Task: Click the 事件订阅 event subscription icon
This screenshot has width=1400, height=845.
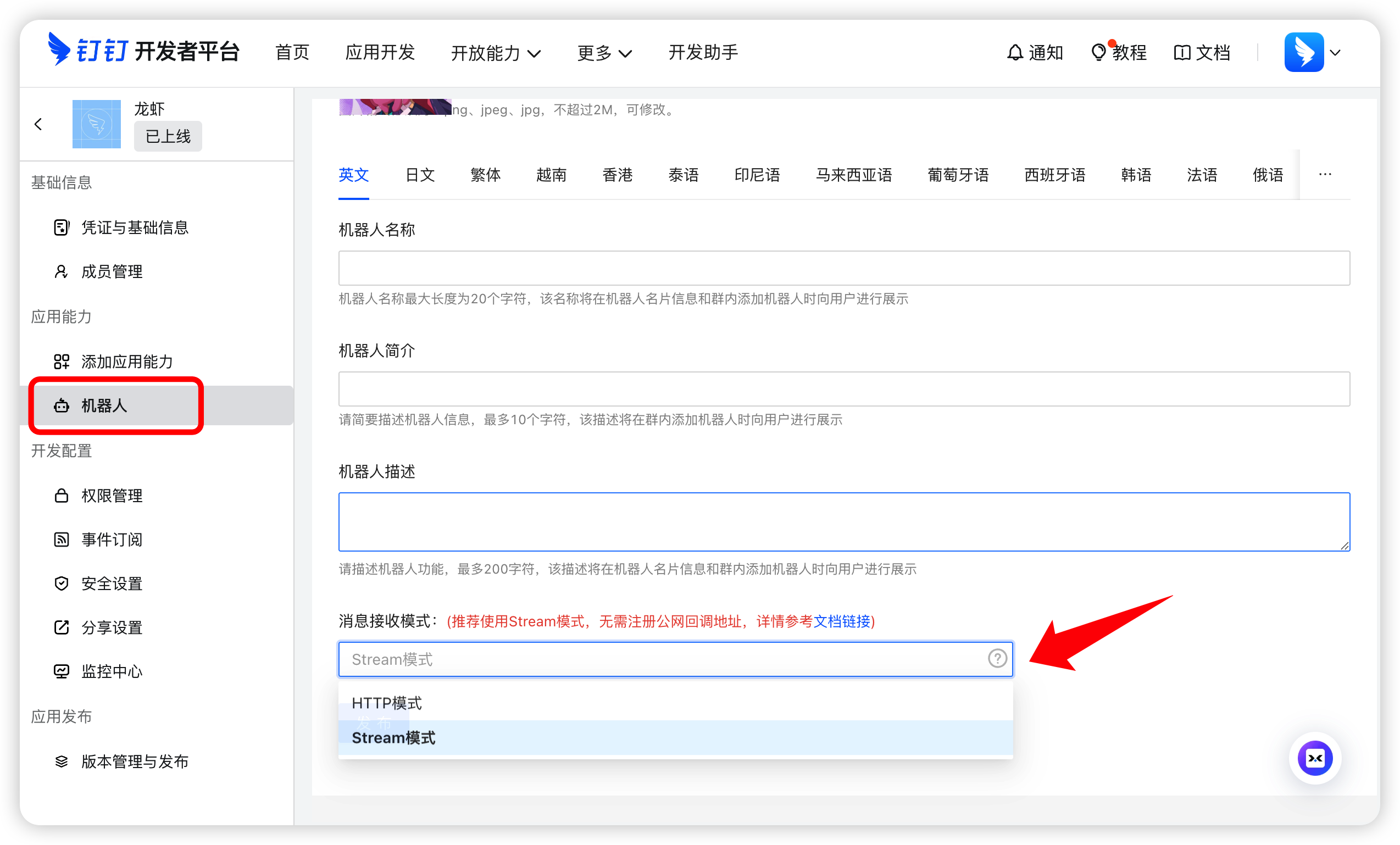Action: (x=62, y=540)
